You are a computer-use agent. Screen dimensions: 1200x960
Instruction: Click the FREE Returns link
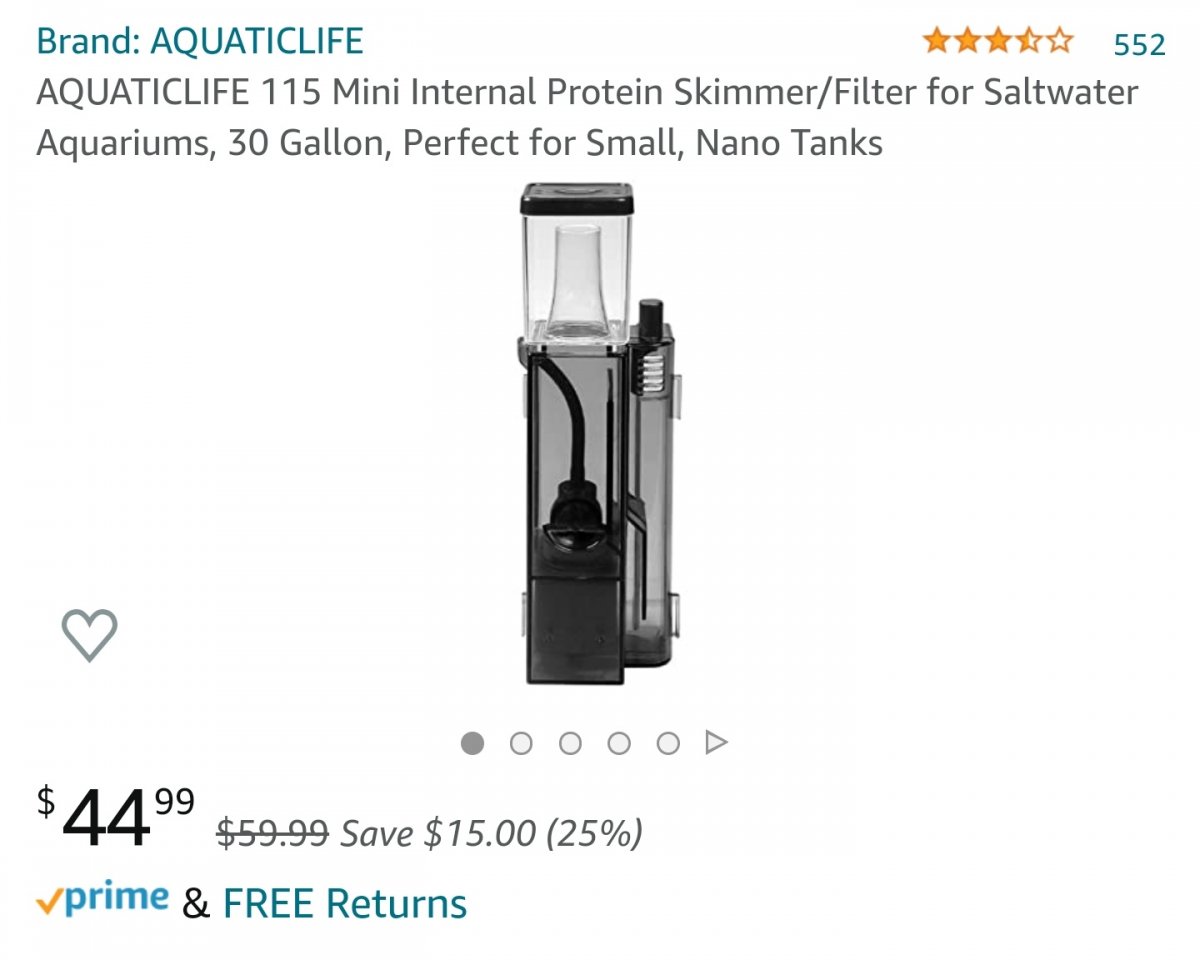(345, 904)
